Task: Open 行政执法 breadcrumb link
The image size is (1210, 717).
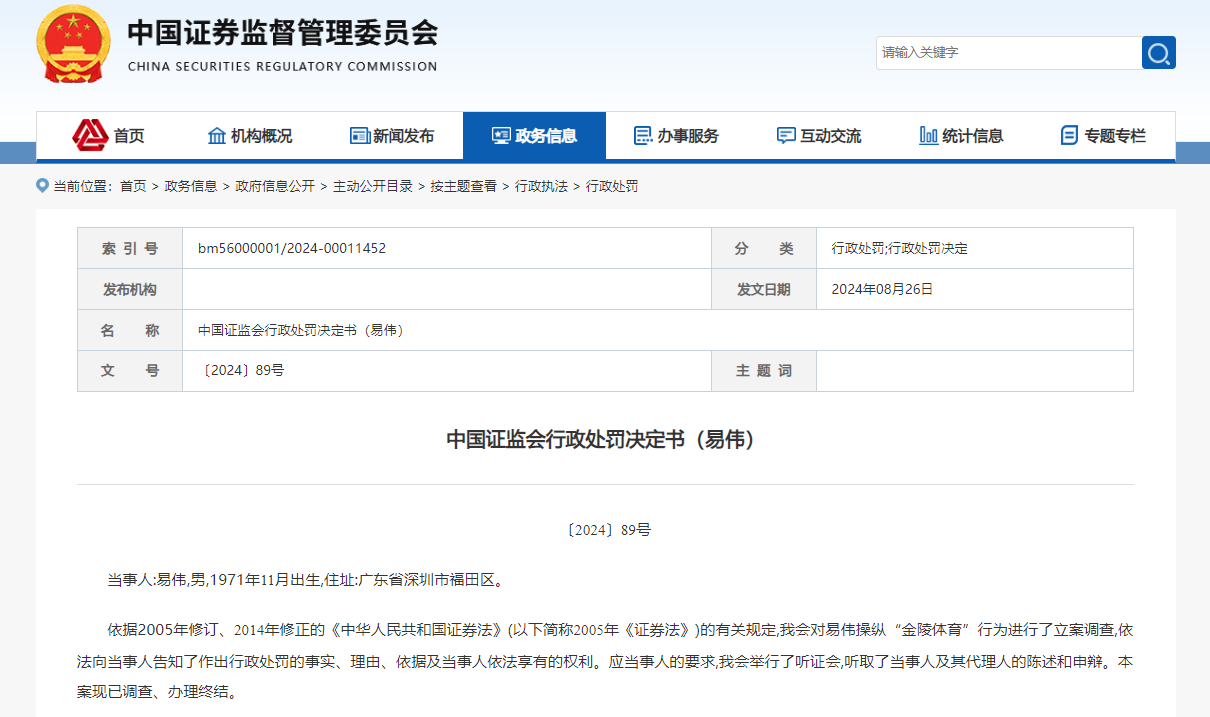Action: point(541,186)
